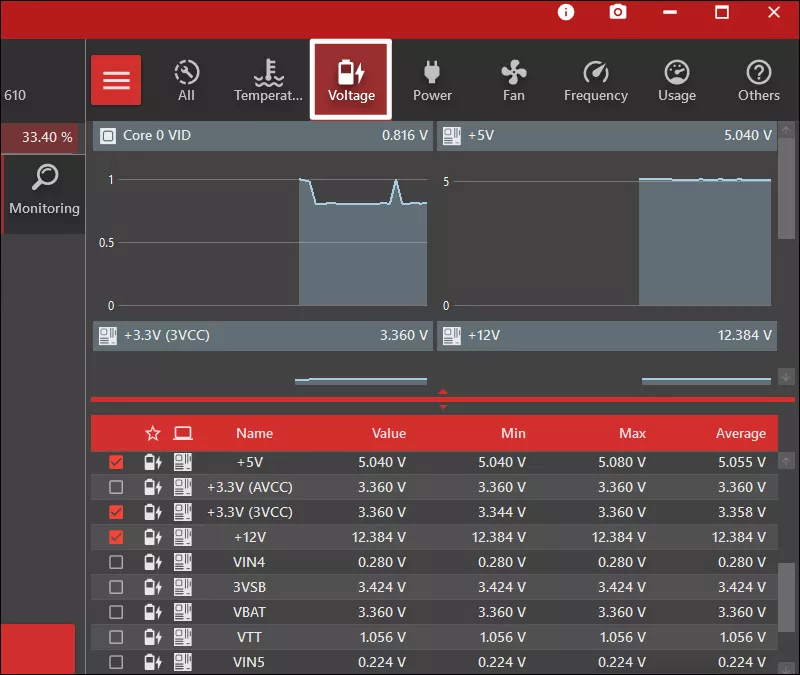Viewport: 800px width, 675px height.
Task: Open the Usage tab
Action: 677,80
